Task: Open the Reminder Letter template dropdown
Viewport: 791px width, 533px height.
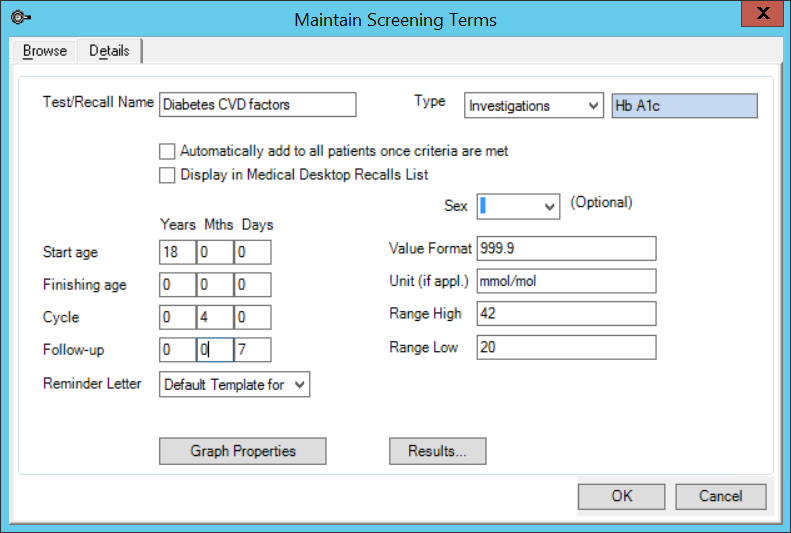Action: pos(235,384)
